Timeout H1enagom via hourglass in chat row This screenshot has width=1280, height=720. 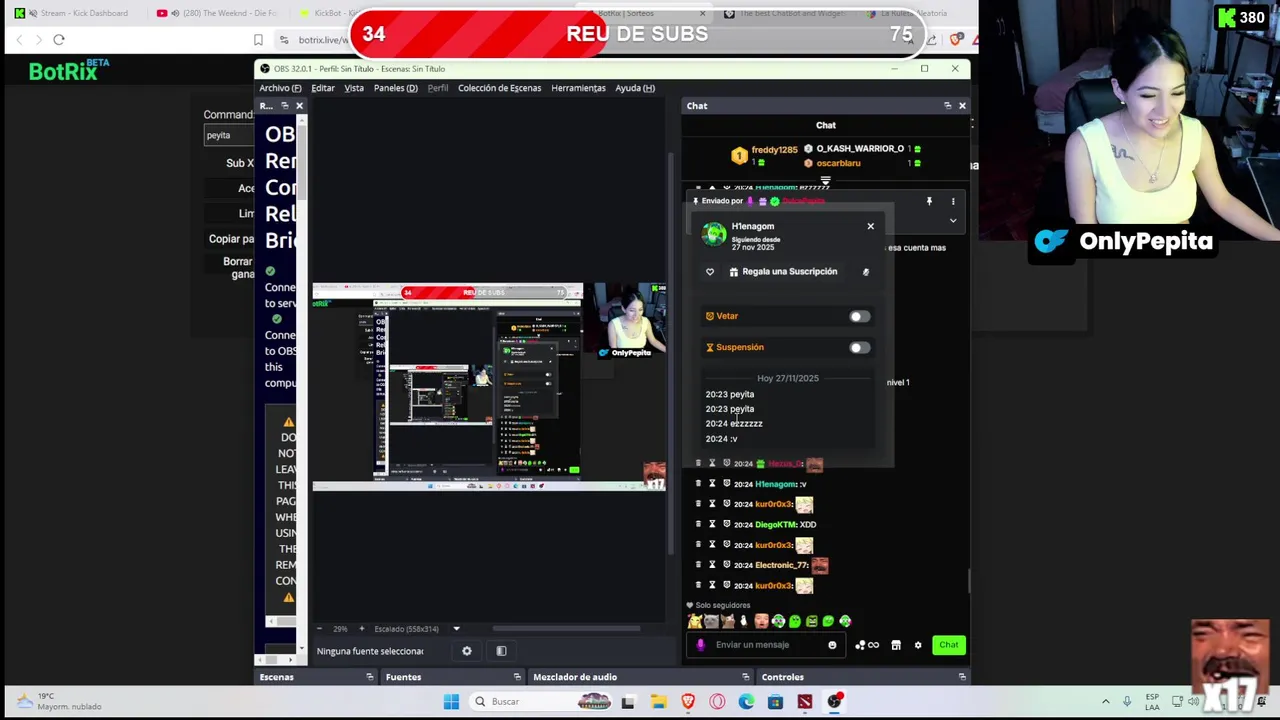pos(712,484)
